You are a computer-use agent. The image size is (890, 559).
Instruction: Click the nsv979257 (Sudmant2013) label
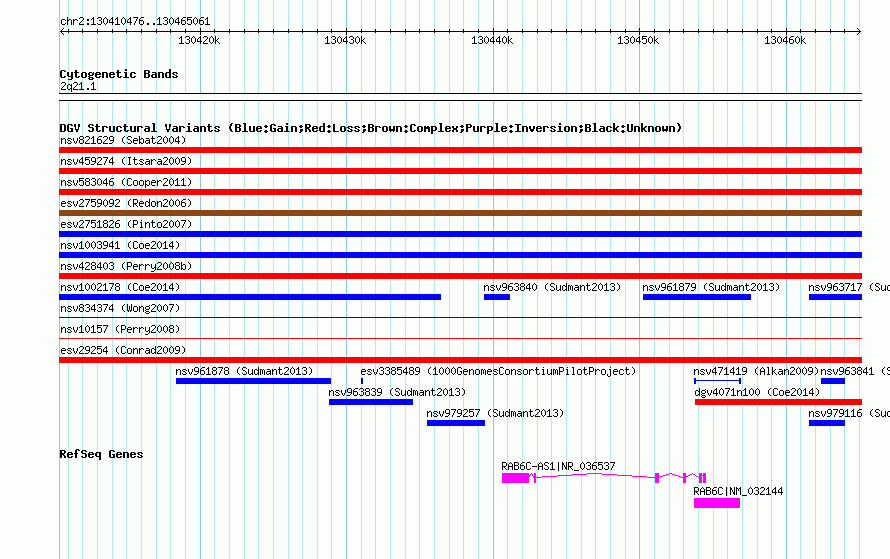click(x=495, y=413)
